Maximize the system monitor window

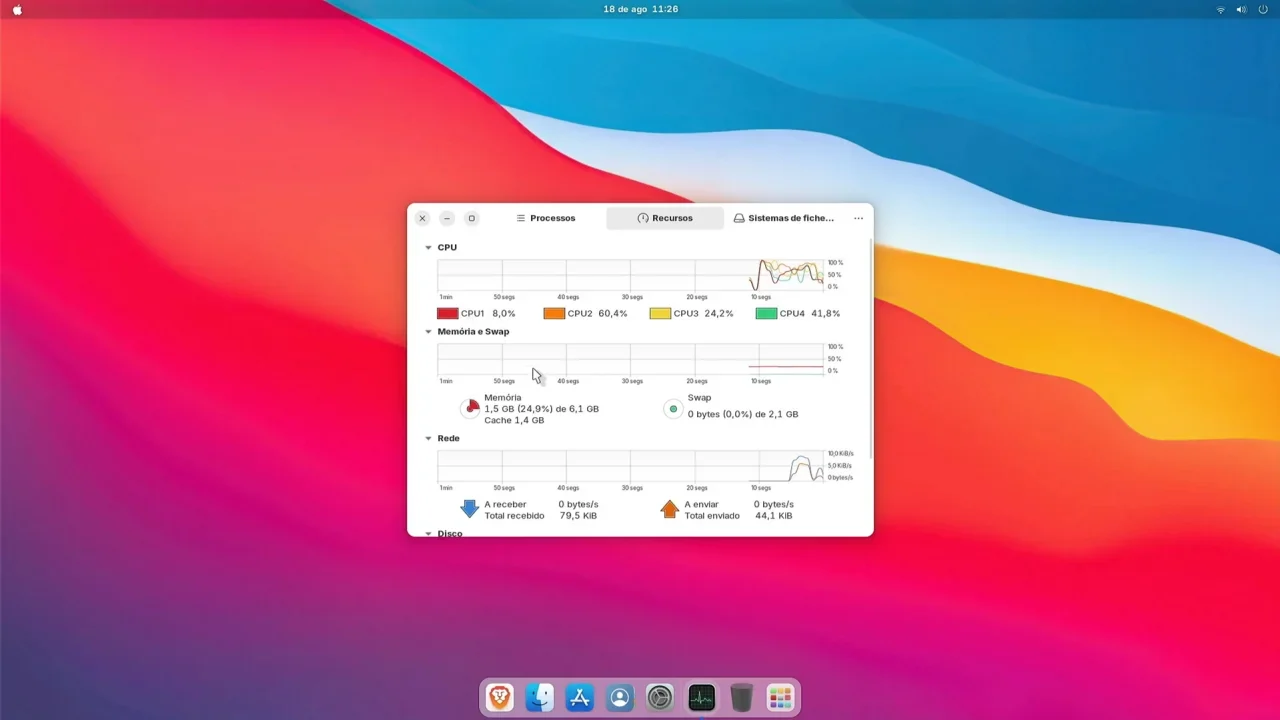click(472, 218)
